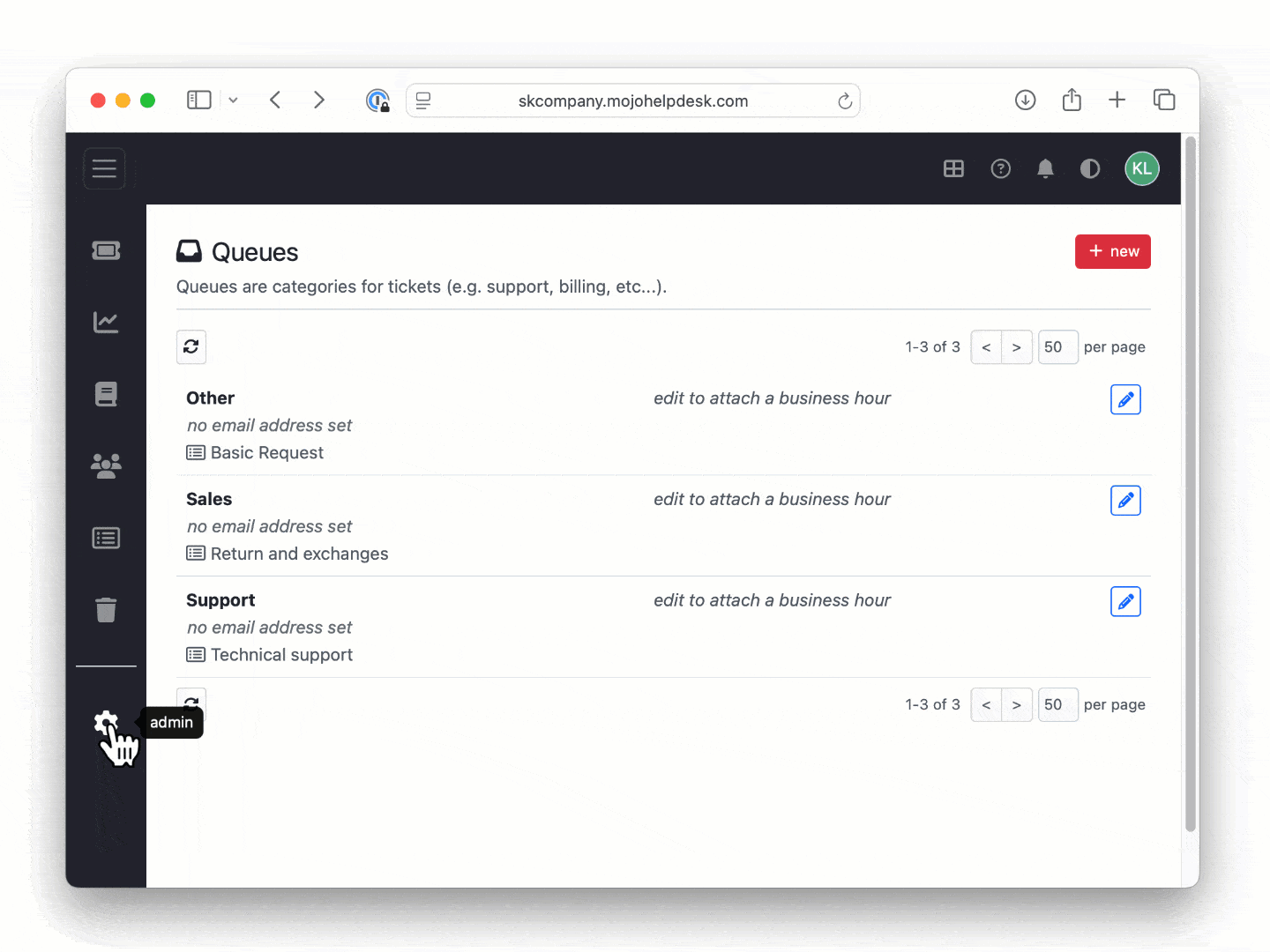Toggle the browser sidebar panel

(x=199, y=100)
